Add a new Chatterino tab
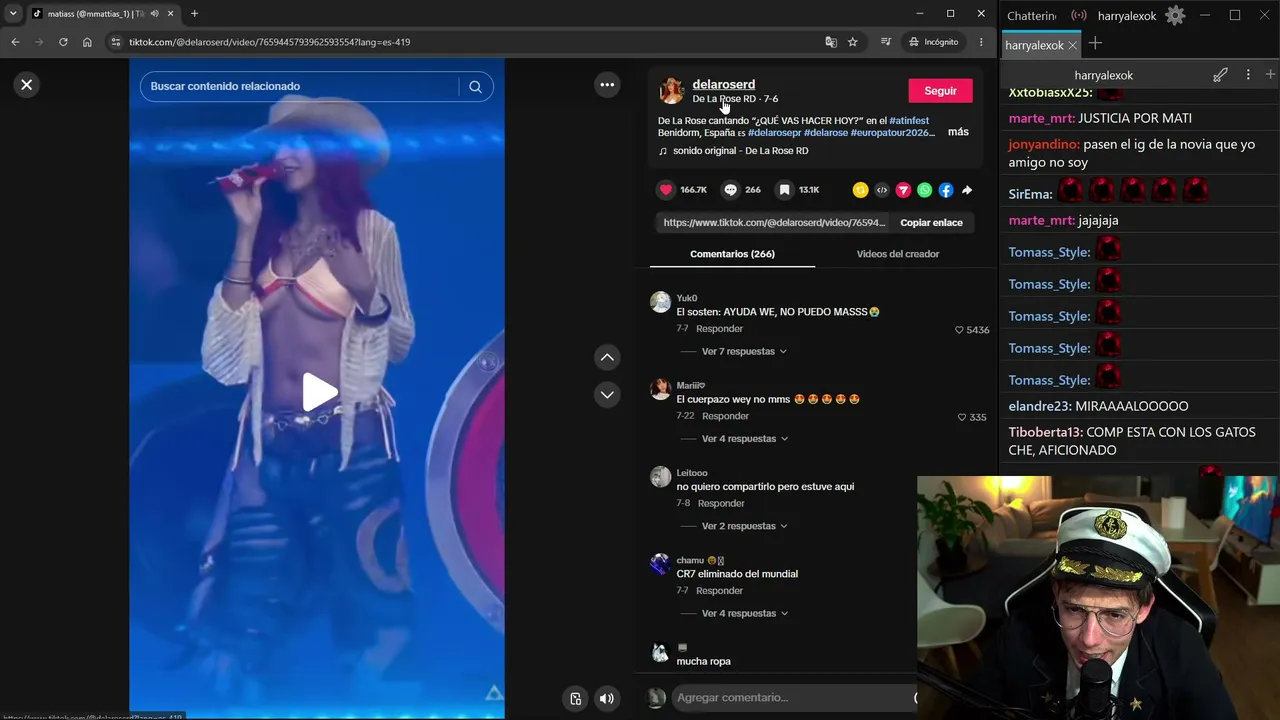 pos(1095,43)
